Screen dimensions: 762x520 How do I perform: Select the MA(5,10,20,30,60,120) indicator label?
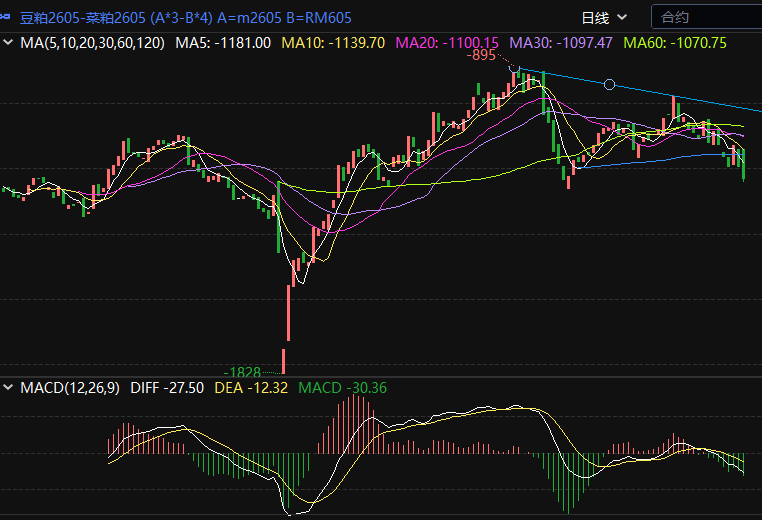[x=92, y=43]
